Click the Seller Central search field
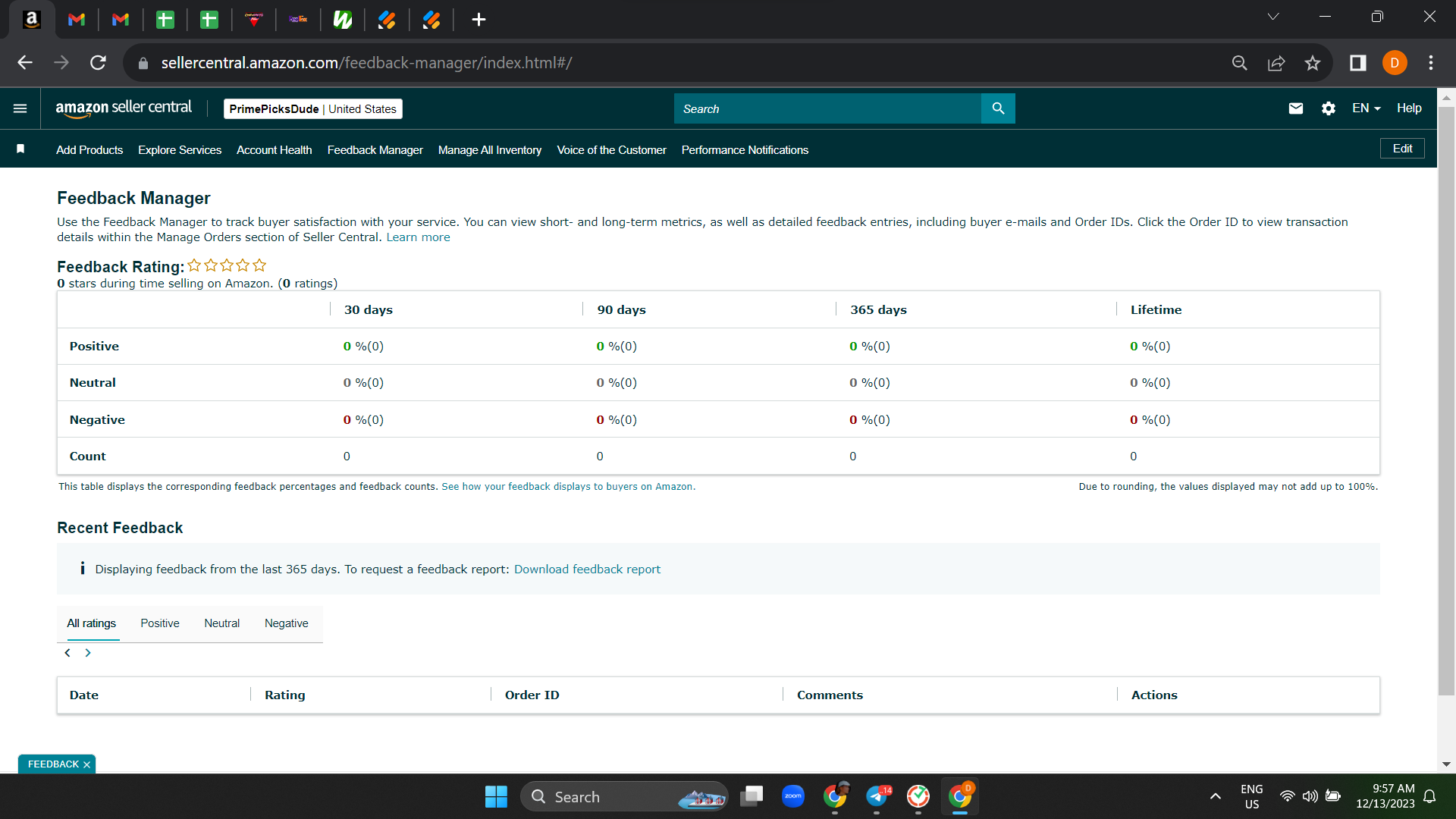 pyautogui.click(x=827, y=108)
